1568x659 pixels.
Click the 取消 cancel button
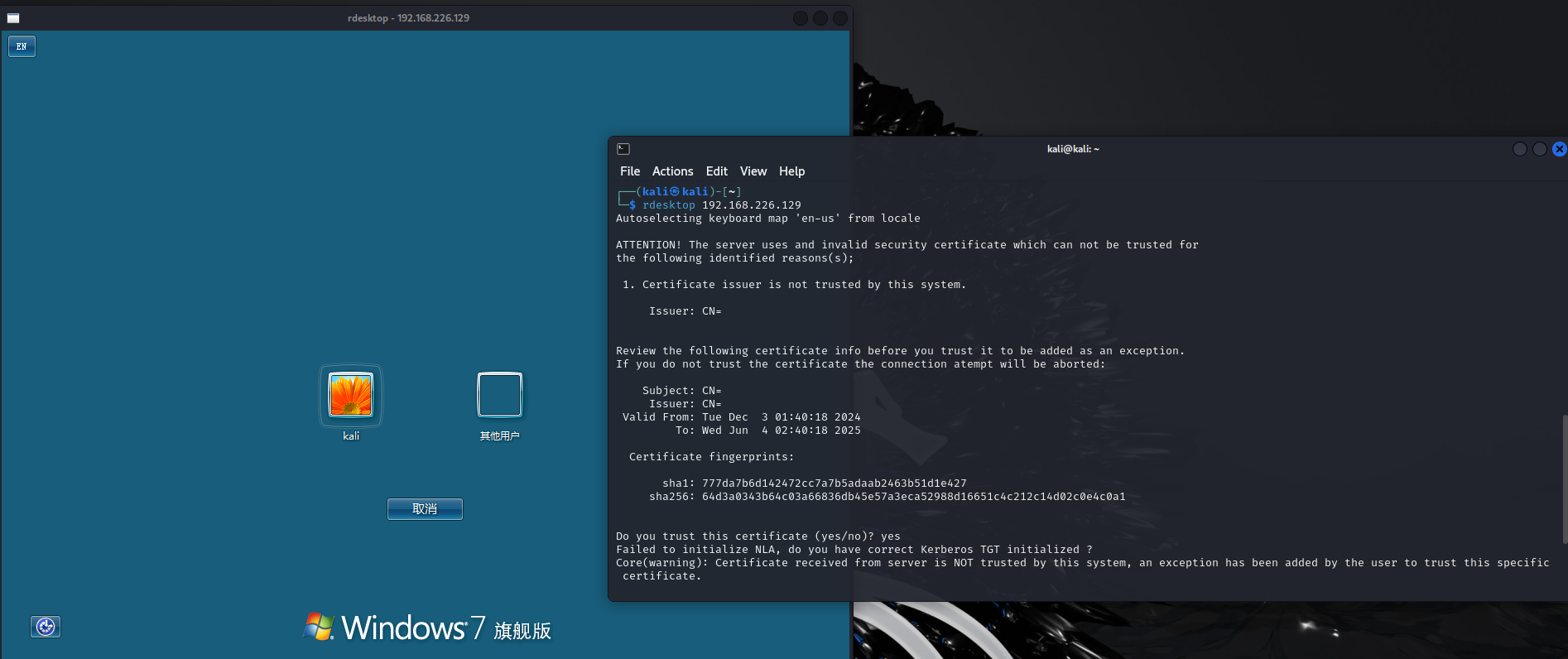(425, 509)
